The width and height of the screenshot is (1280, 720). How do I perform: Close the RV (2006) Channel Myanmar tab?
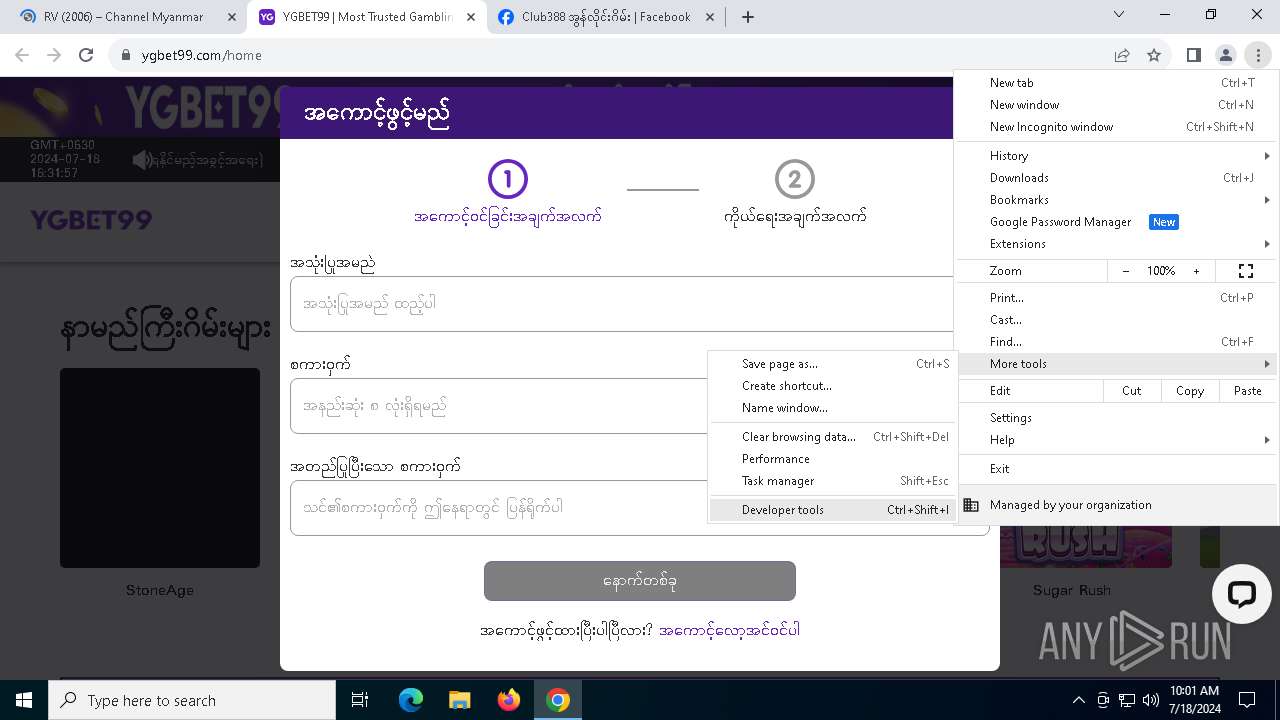(231, 17)
